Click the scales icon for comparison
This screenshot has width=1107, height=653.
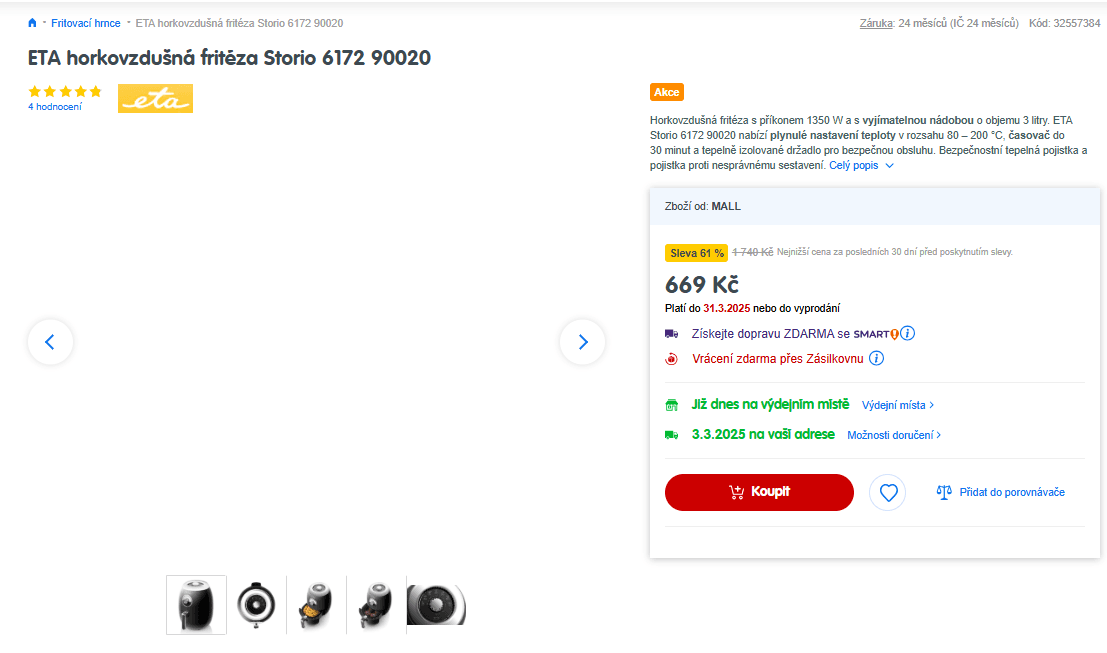(944, 492)
